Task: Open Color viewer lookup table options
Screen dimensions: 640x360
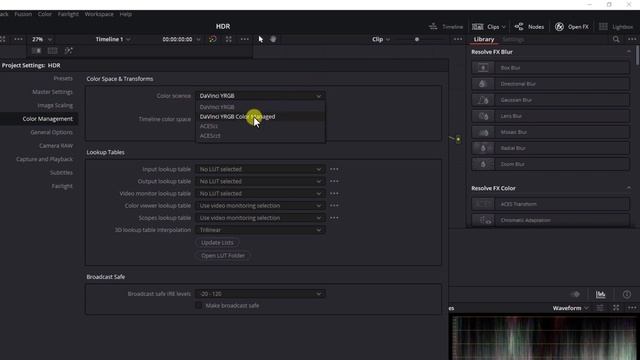Action: click(334, 206)
